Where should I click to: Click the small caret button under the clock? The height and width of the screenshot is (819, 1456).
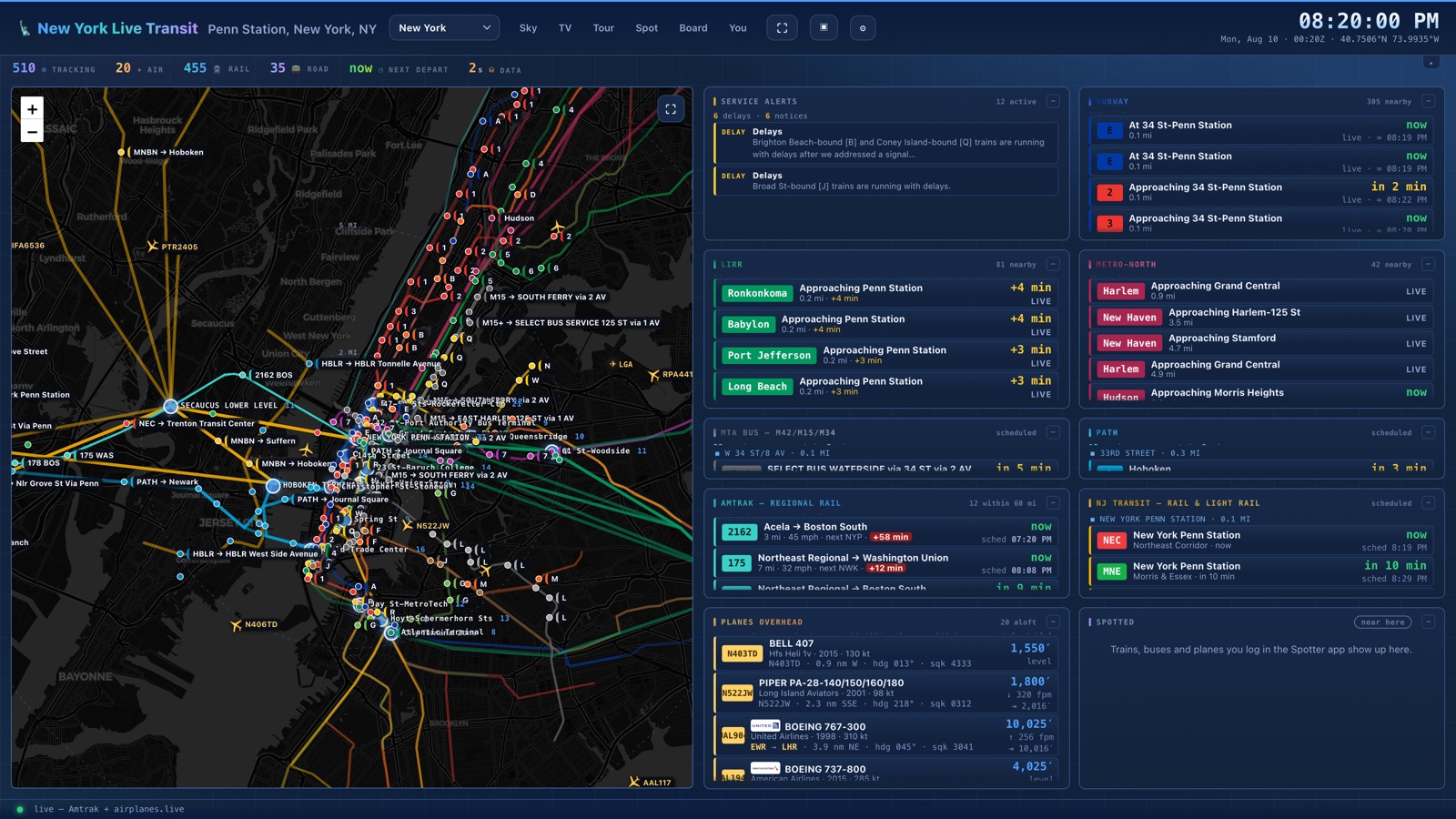[x=1431, y=62]
